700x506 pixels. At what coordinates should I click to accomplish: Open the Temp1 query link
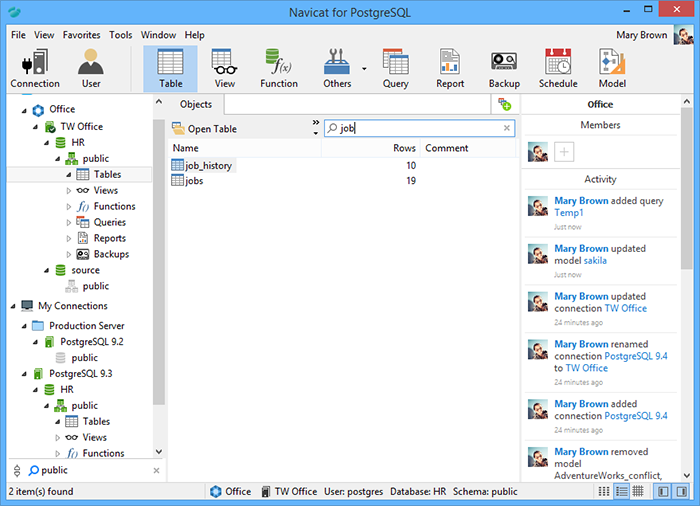[569, 213]
